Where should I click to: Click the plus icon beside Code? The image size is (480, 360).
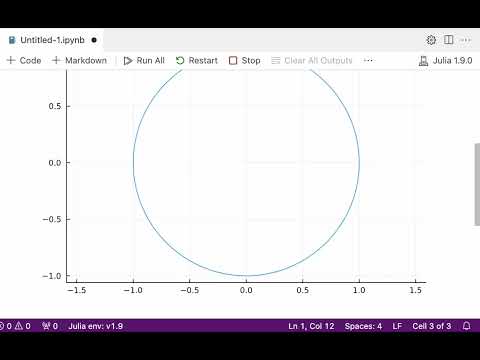point(11,60)
